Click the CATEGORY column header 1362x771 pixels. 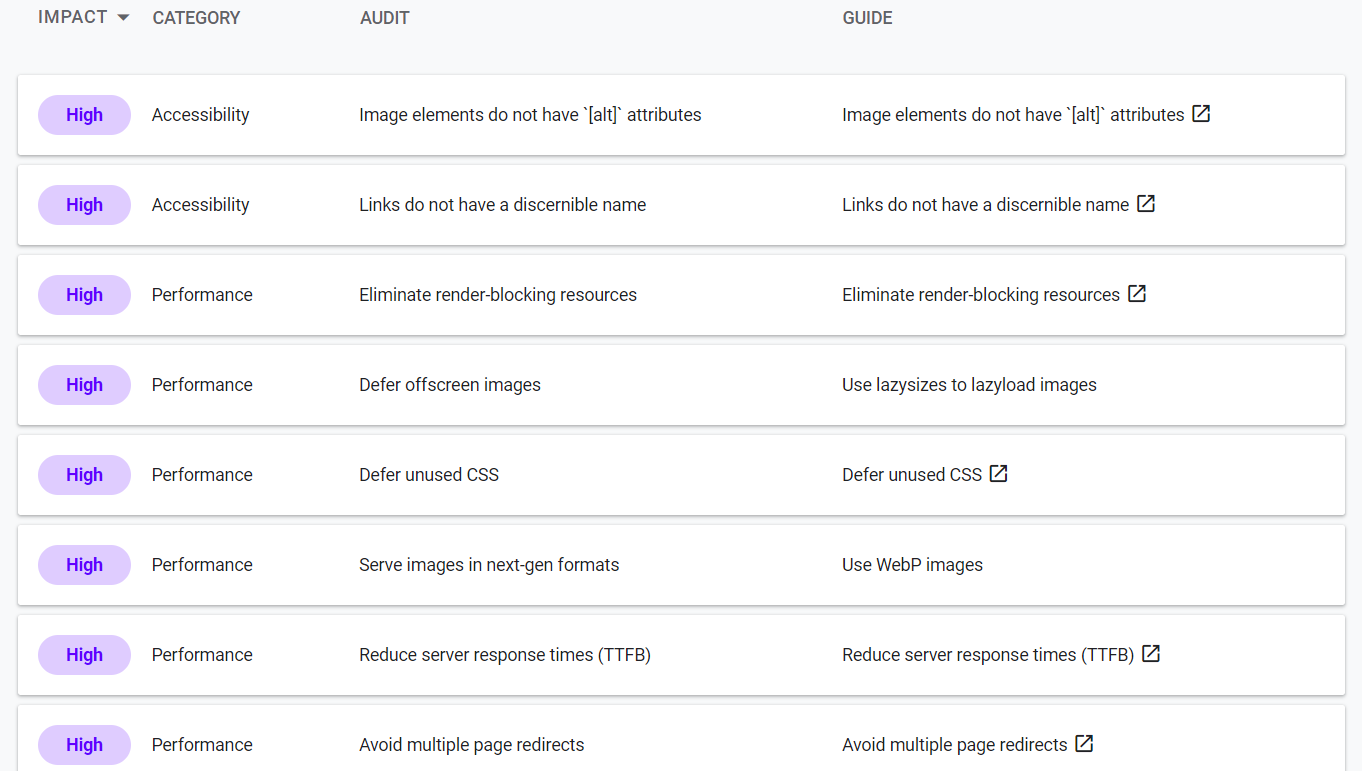click(196, 18)
